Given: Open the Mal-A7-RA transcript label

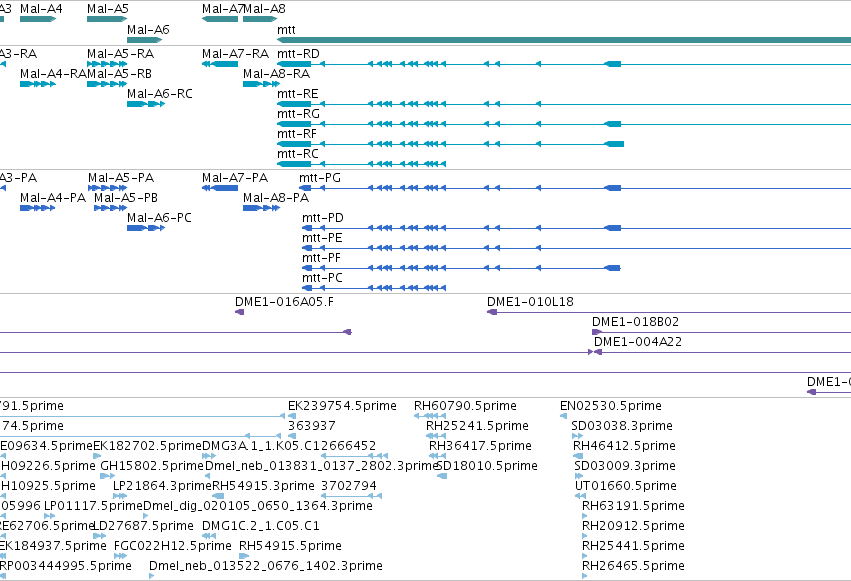Looking at the screenshot, I should [236, 54].
